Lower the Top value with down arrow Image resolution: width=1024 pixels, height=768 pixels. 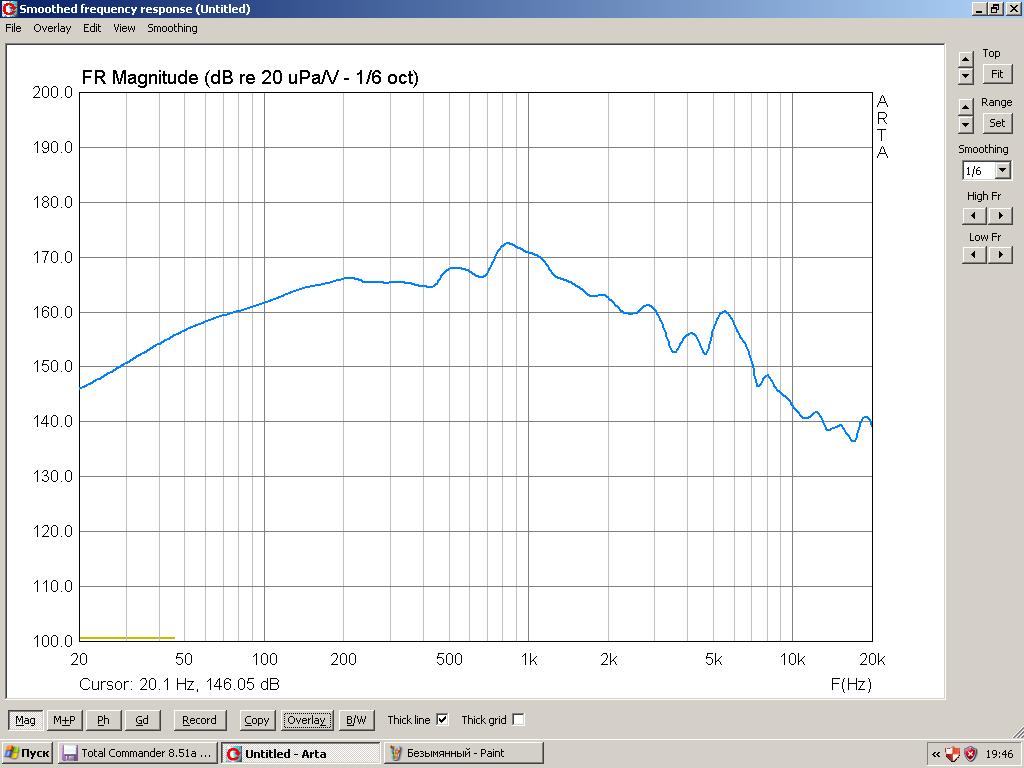pos(966,75)
